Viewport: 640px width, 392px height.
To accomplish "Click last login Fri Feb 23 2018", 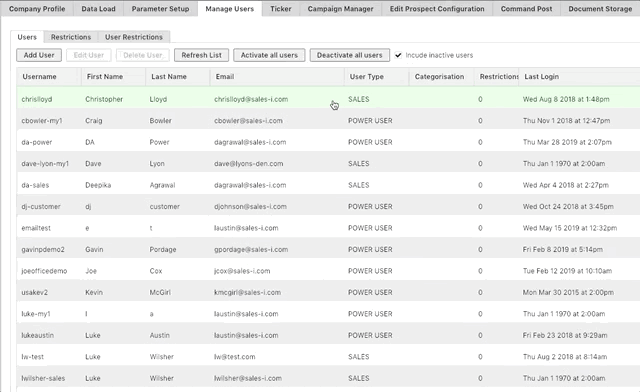I will 565,335.
